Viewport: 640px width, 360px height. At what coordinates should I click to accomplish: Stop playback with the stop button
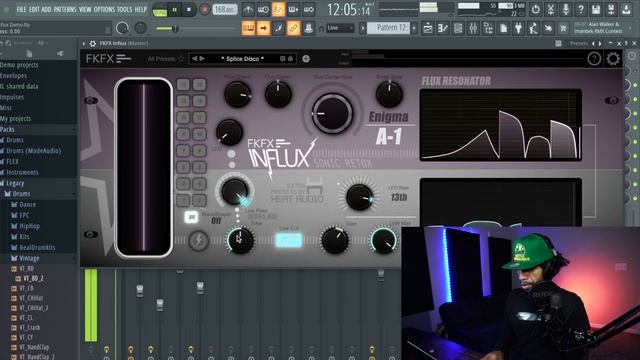(189, 9)
